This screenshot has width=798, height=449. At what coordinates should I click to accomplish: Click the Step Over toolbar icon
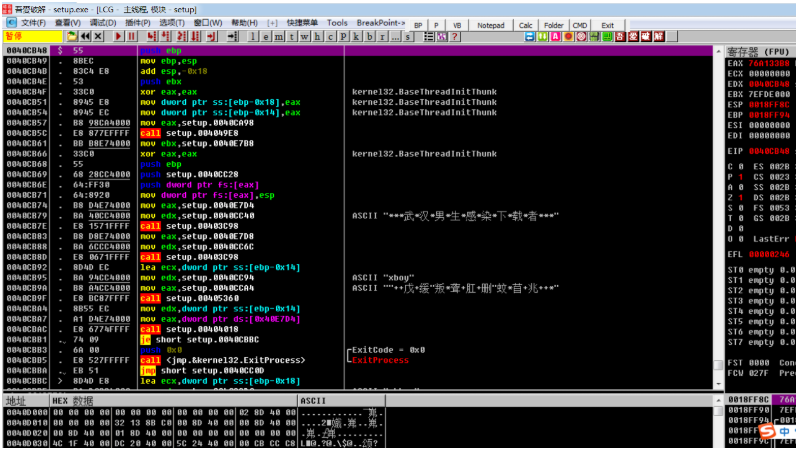(166, 37)
